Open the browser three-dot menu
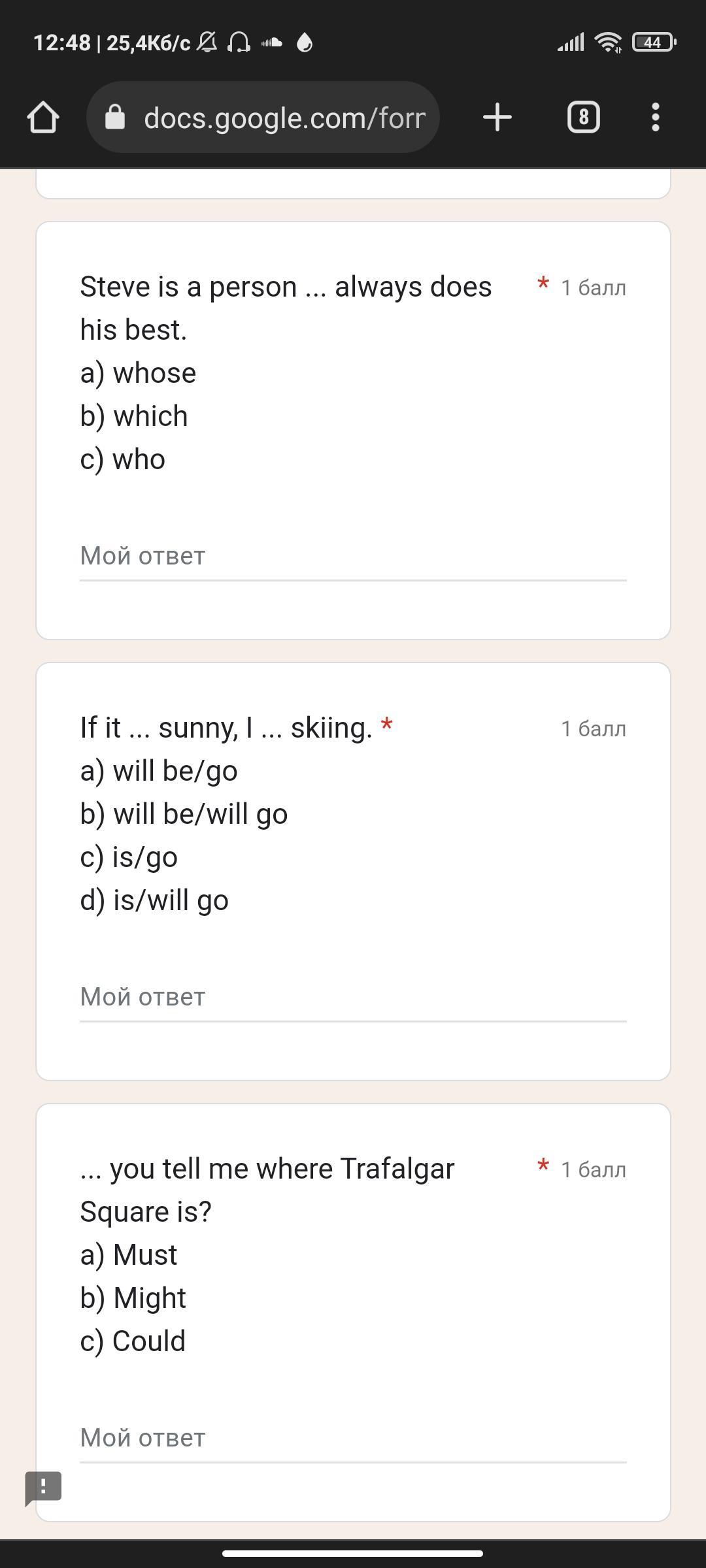This screenshot has height=1568, width=706. click(656, 118)
